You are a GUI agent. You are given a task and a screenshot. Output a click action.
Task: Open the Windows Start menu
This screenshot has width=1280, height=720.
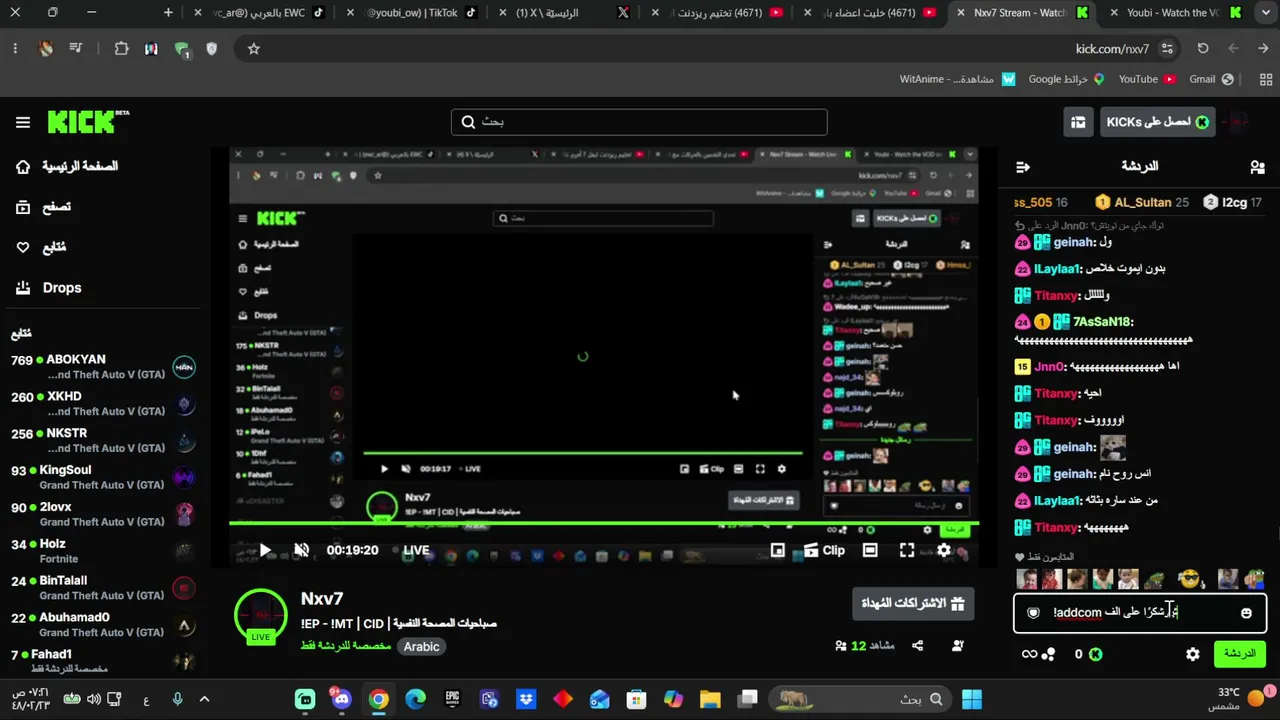971,699
